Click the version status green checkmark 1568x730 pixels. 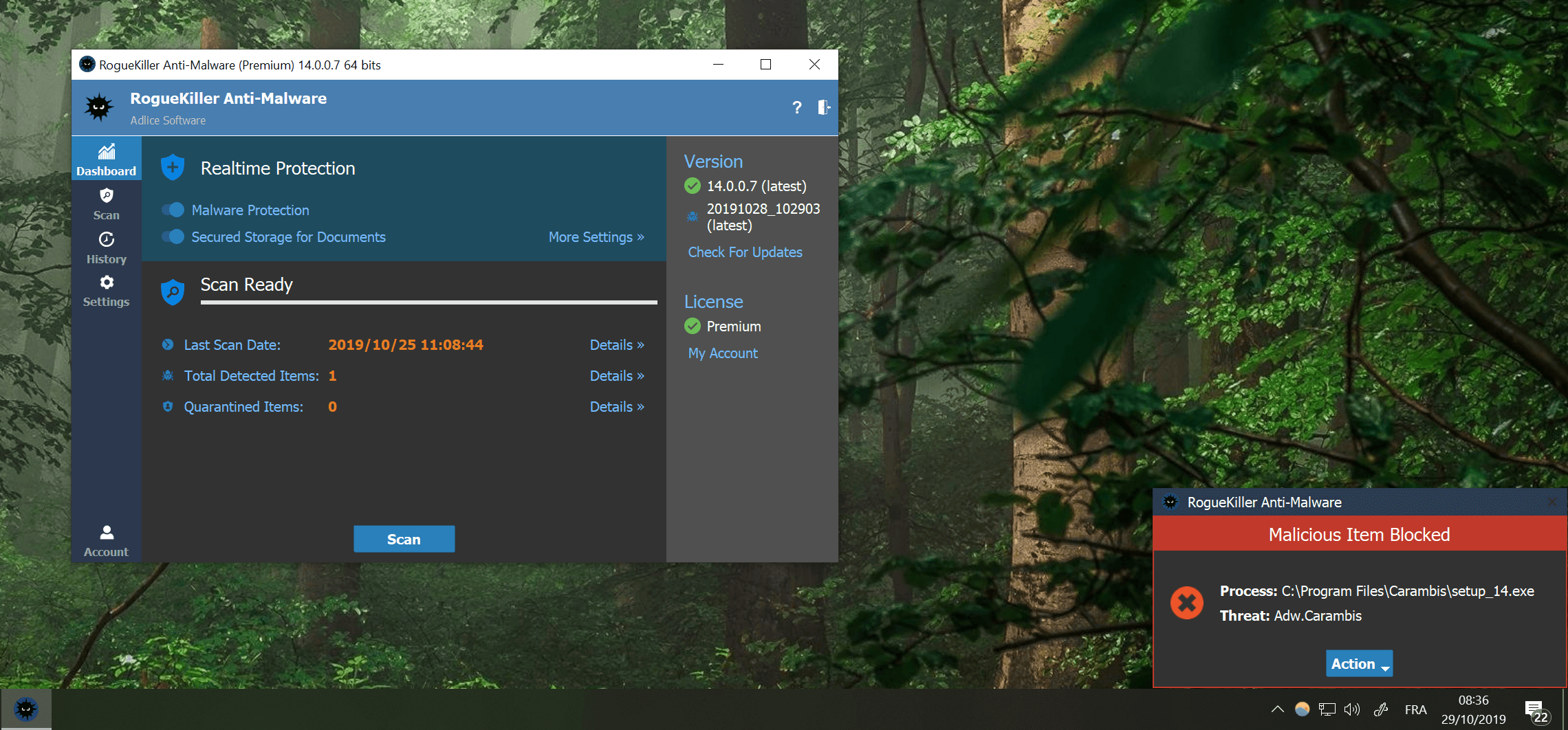[693, 186]
